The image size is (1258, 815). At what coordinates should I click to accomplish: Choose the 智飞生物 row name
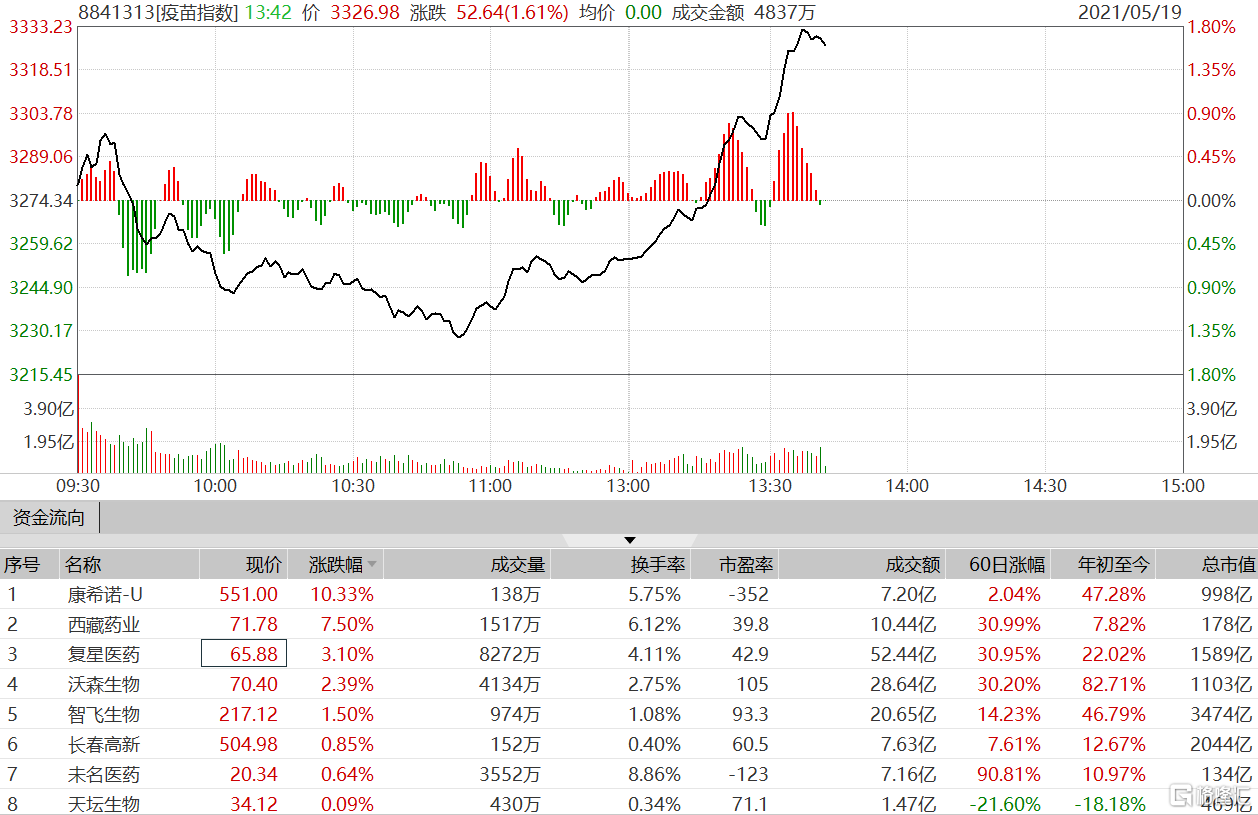point(103,714)
